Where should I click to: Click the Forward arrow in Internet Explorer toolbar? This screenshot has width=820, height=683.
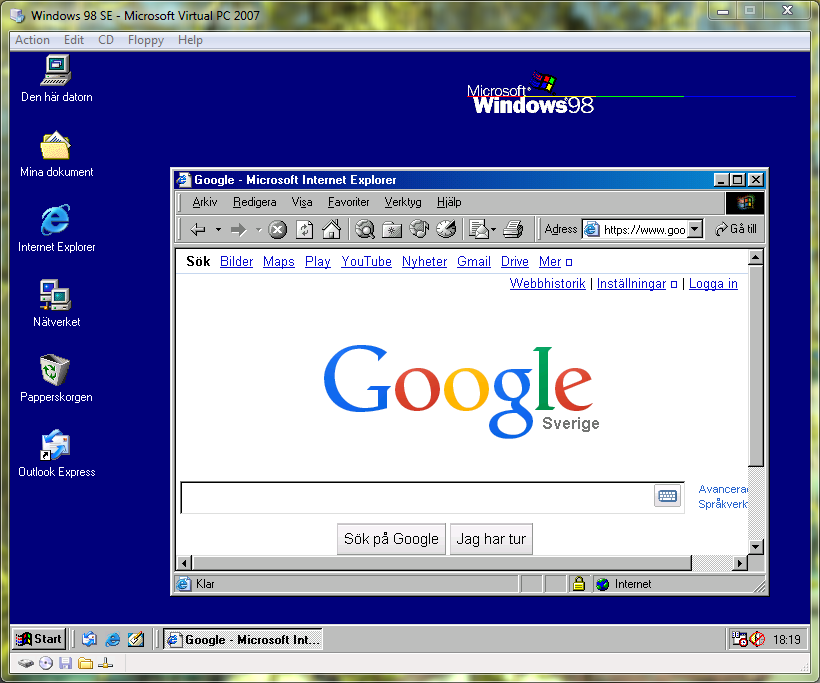click(238, 230)
